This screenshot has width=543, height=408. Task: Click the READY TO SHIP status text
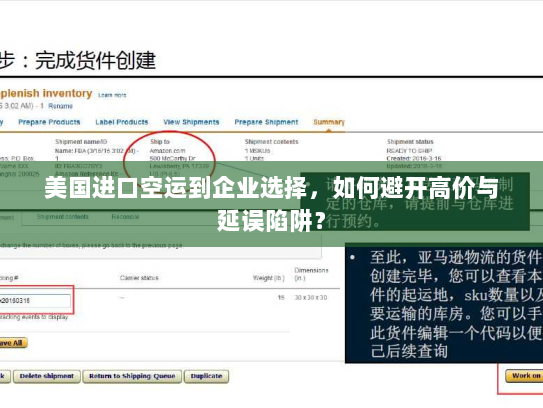[409, 151]
